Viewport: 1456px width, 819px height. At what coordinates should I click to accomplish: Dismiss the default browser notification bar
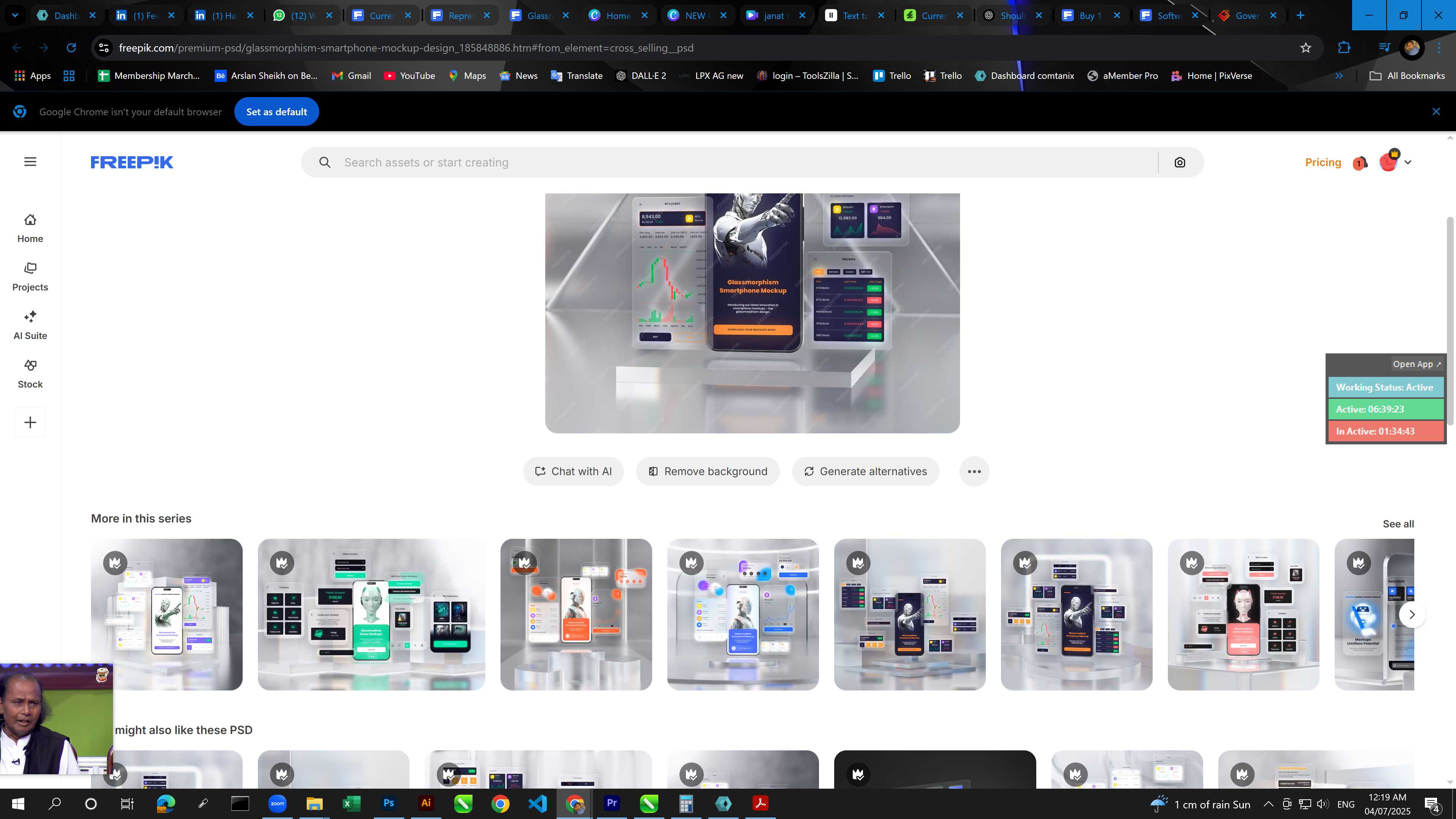(x=1436, y=112)
